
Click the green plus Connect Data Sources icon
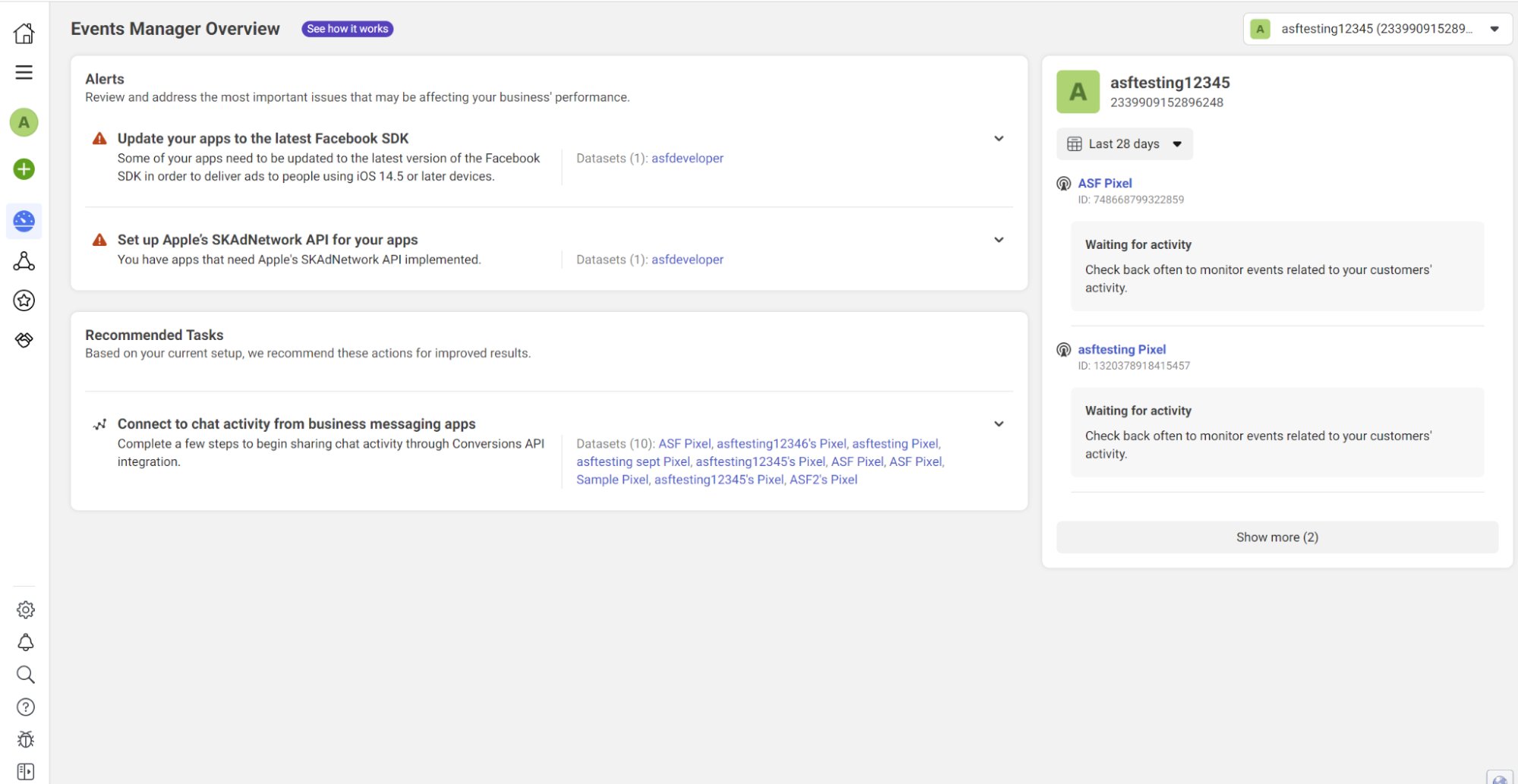(24, 168)
